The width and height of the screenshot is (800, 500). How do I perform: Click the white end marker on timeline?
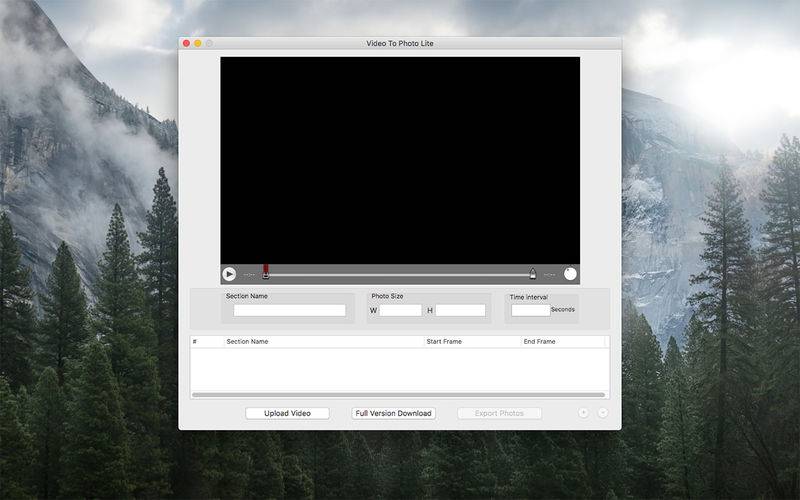pos(533,273)
